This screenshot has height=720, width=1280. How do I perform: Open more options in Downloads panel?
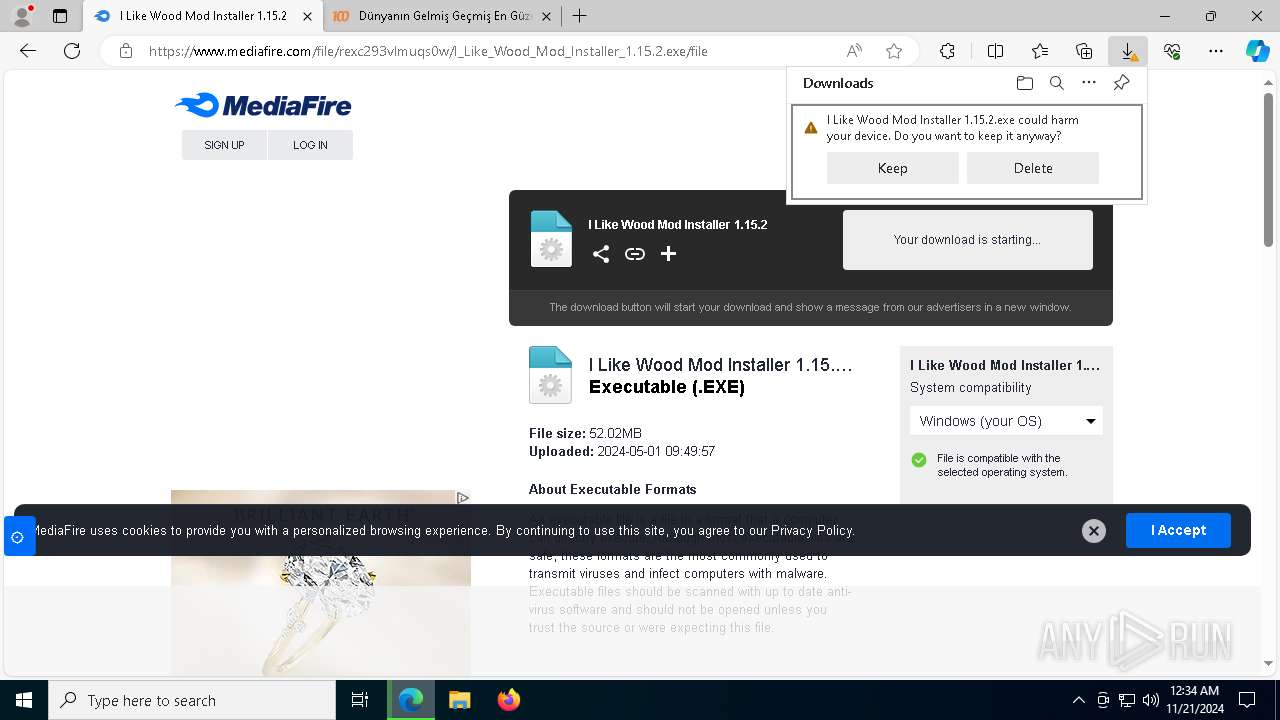coord(1089,83)
